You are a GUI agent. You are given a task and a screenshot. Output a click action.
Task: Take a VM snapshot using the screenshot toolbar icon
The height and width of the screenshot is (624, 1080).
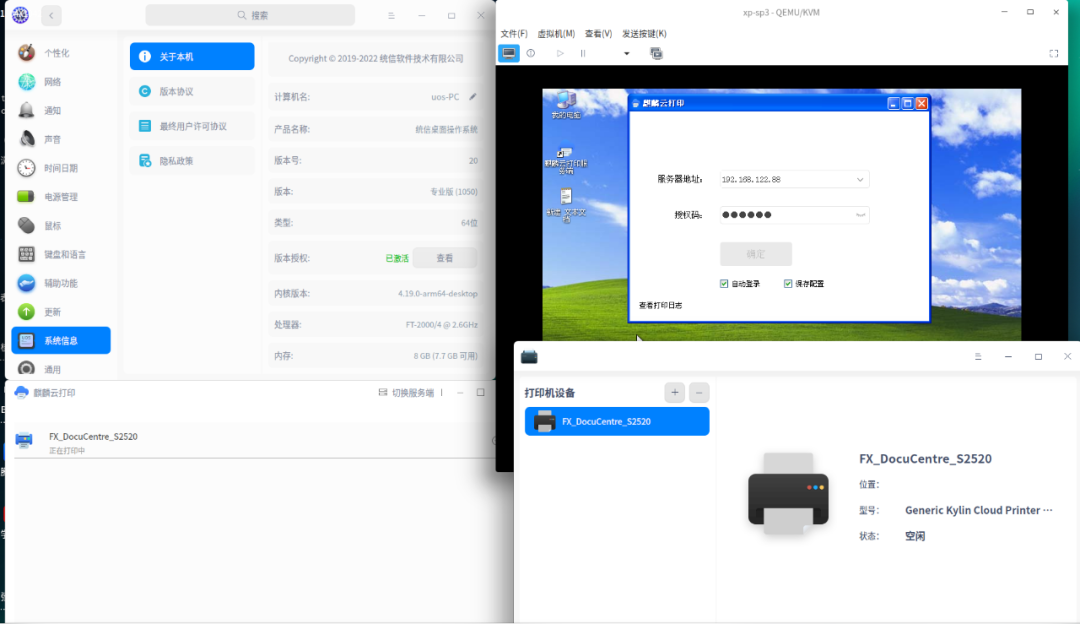tap(656, 53)
